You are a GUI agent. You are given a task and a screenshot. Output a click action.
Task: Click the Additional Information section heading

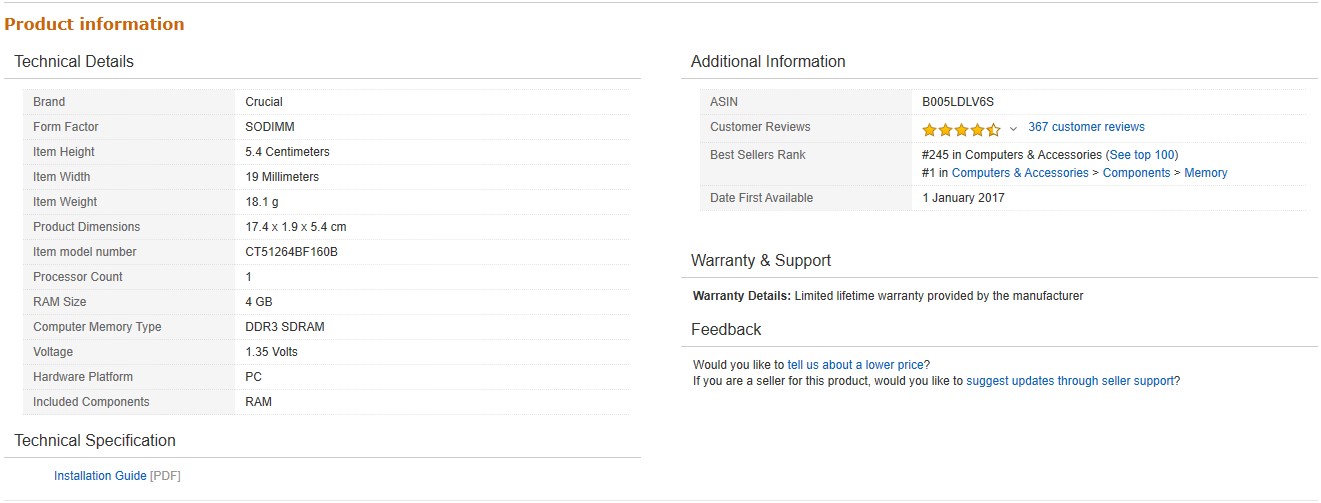(x=768, y=62)
